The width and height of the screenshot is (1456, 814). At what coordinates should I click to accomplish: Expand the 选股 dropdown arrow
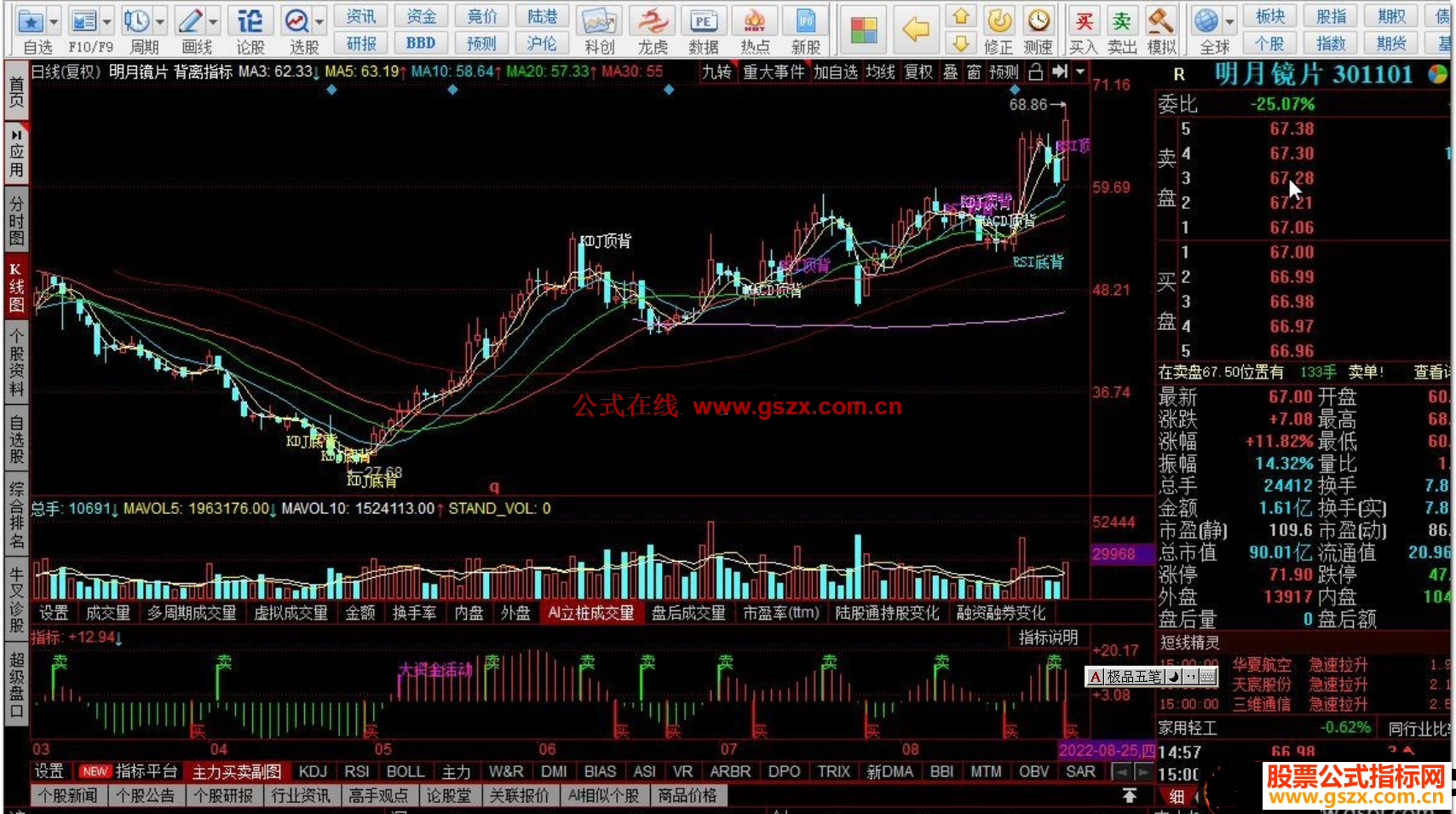click(319, 21)
